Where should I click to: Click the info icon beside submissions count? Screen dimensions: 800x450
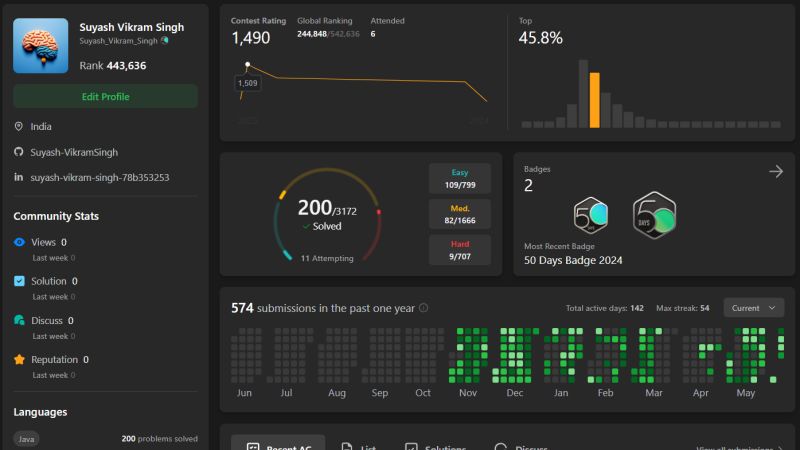[423, 308]
